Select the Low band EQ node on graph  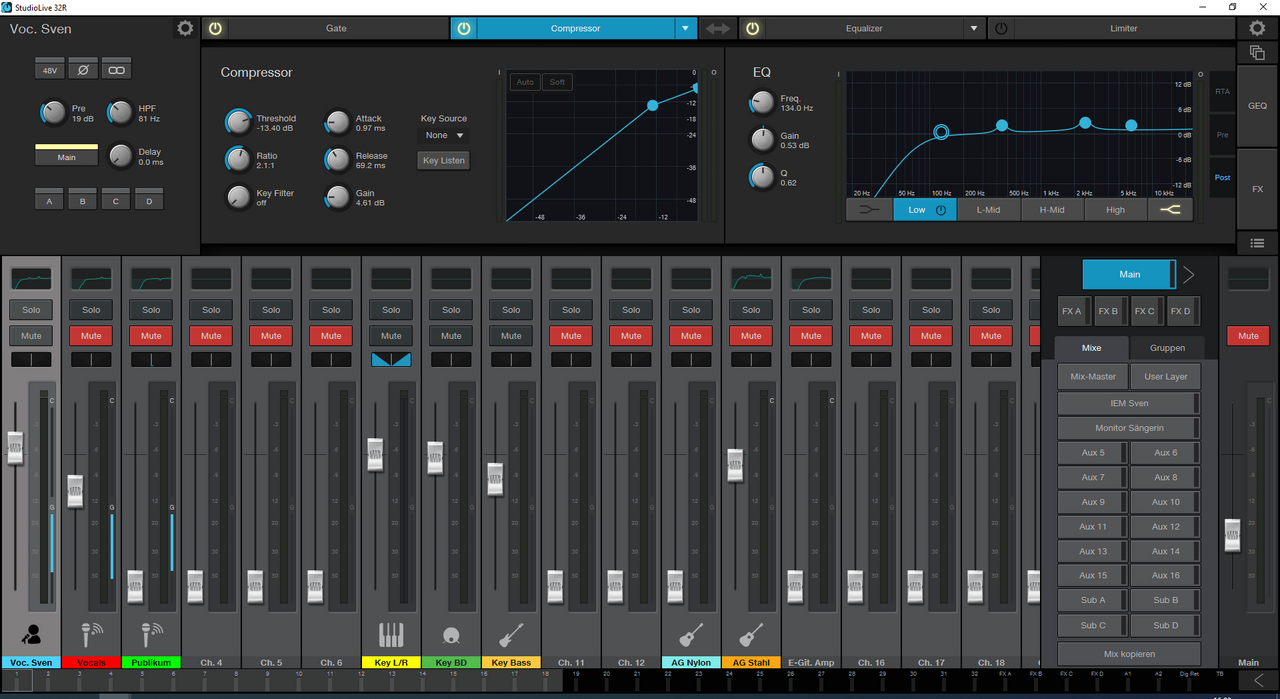(x=941, y=132)
